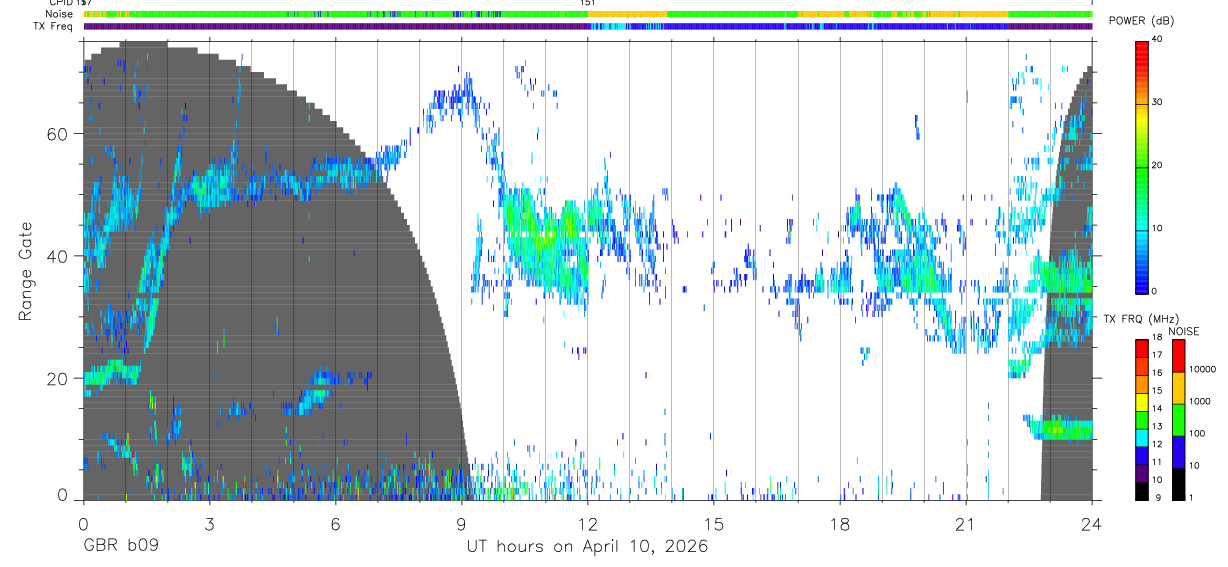This screenshot has height=567, width=1228.
Task: Click the '18' tick on the UT hours axis
Action: [x=839, y=523]
